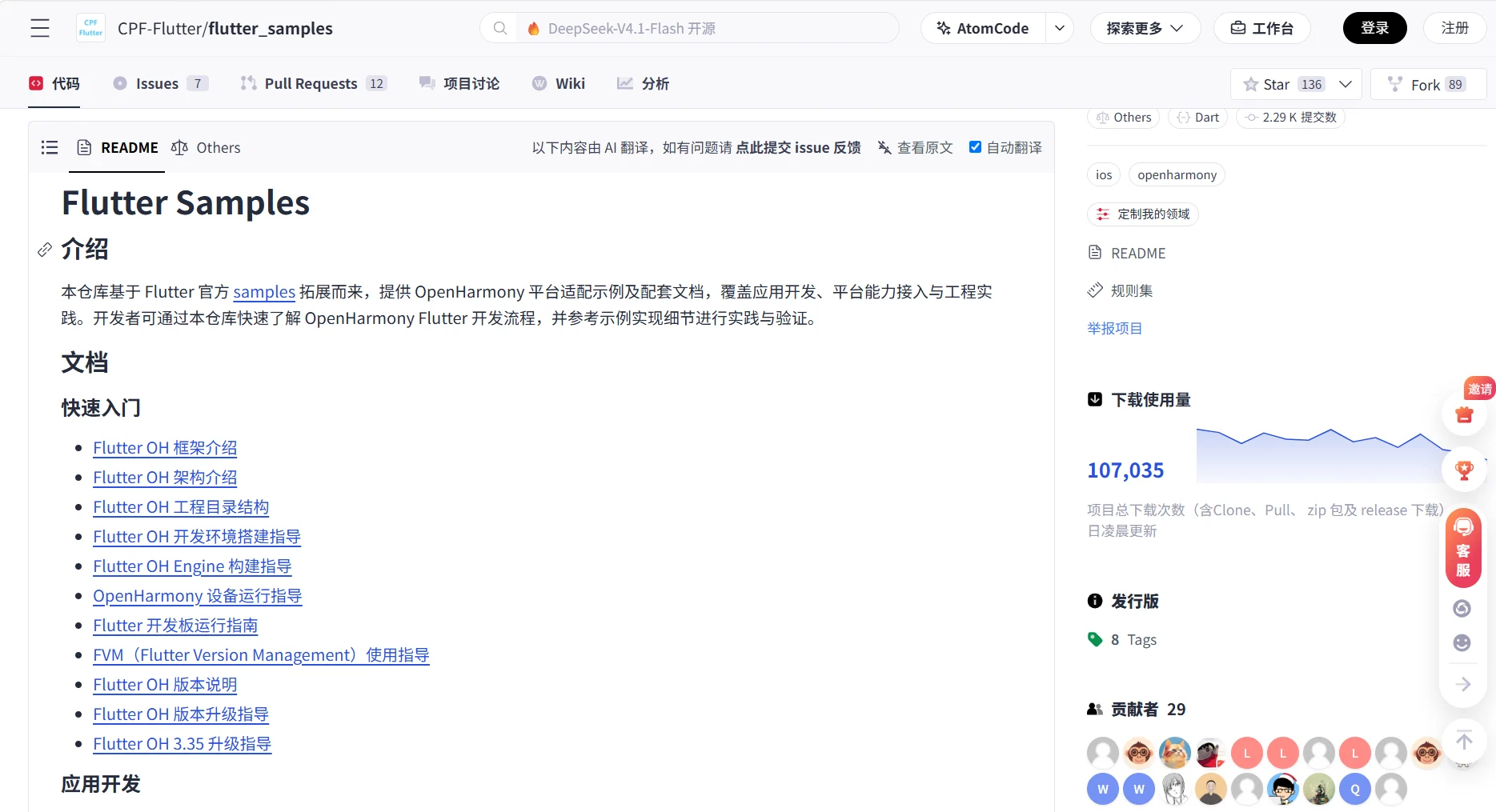Fork this repository
1496x812 pixels.
coord(1429,84)
